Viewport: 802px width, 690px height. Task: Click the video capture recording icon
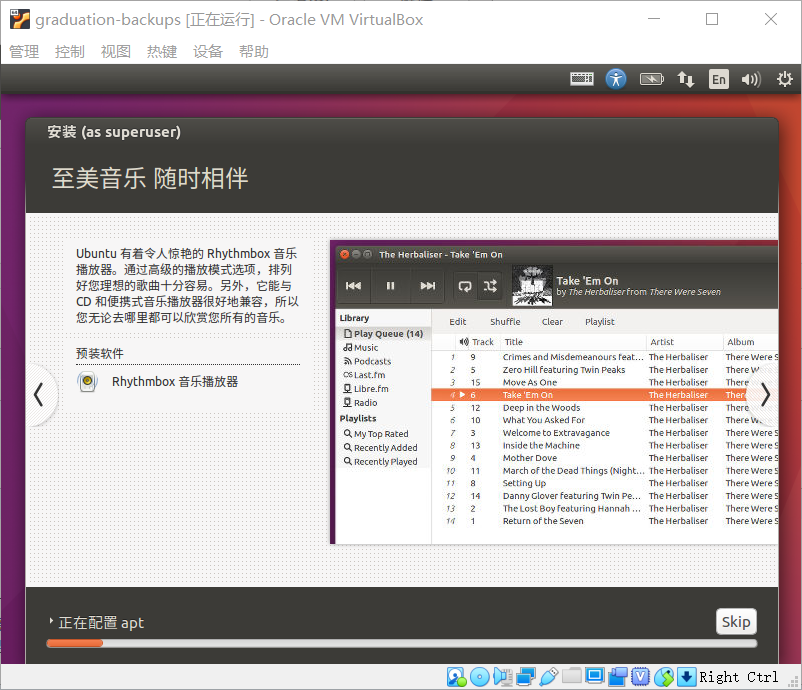(618, 677)
